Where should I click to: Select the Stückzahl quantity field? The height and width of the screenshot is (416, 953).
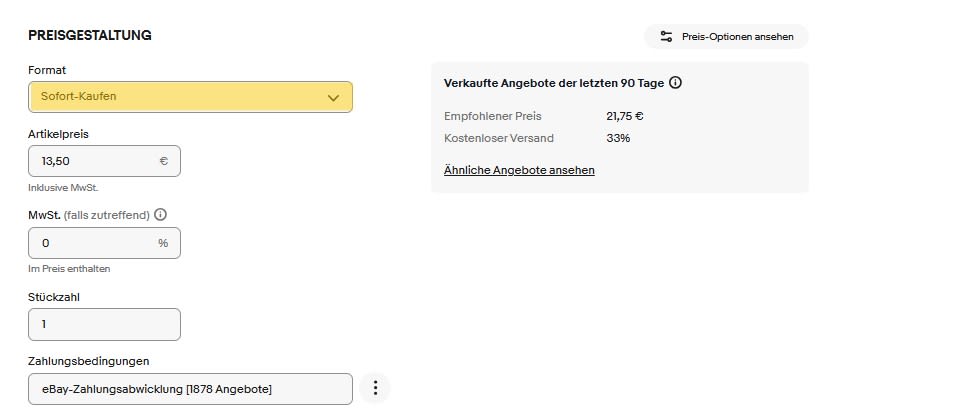[x=105, y=324]
